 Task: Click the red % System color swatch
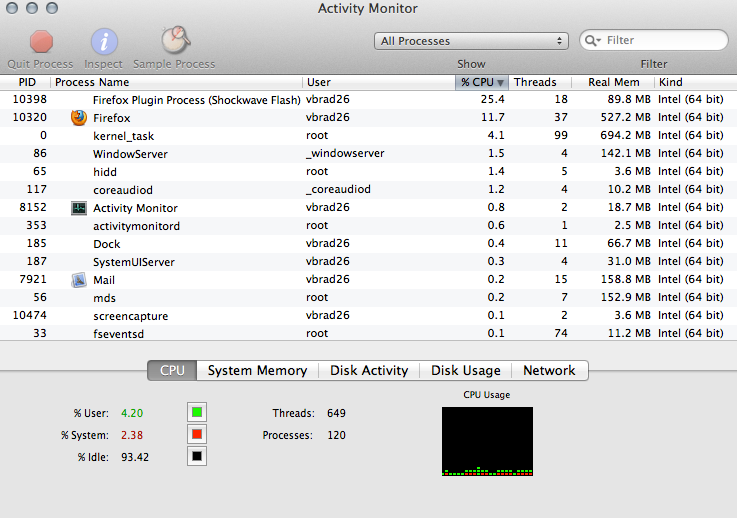[x=197, y=434]
